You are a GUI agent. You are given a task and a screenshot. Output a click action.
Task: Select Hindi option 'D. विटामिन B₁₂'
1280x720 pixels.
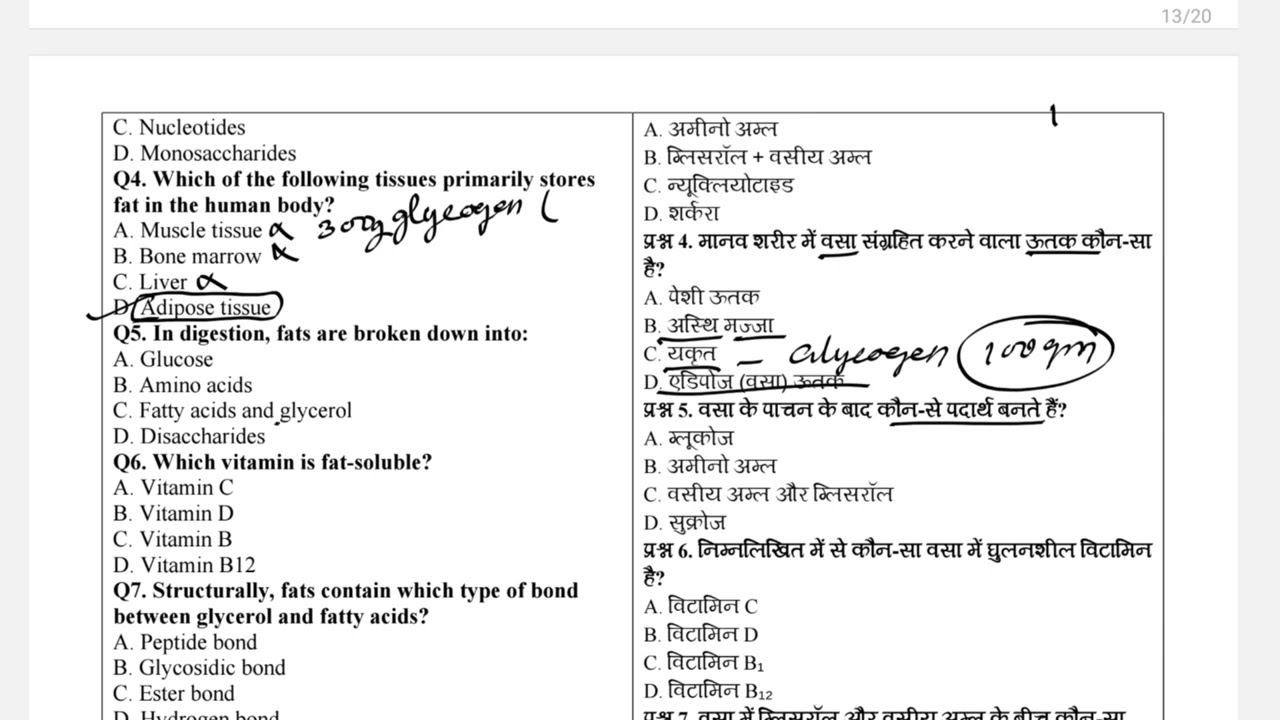pos(708,691)
